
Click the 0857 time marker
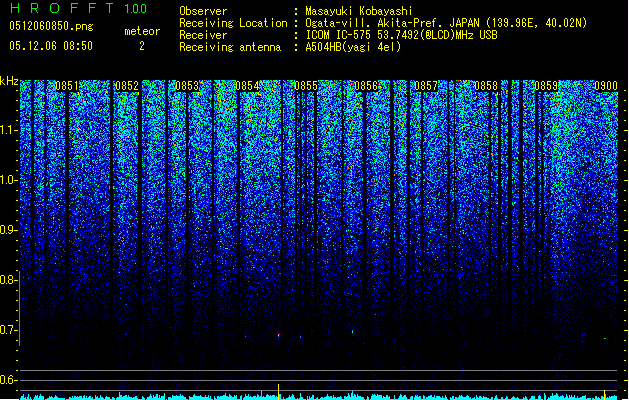click(426, 86)
